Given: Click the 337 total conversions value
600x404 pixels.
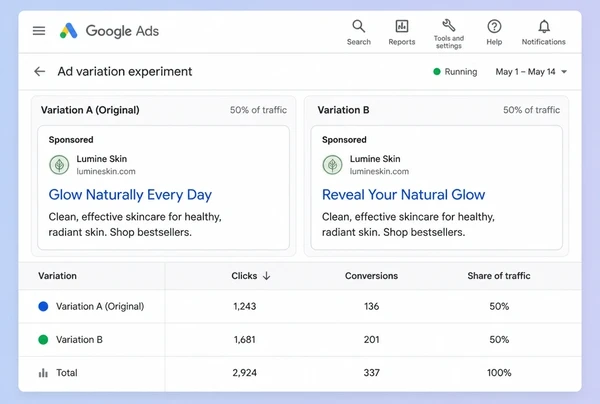Looking at the screenshot, I should pyautogui.click(x=372, y=373).
